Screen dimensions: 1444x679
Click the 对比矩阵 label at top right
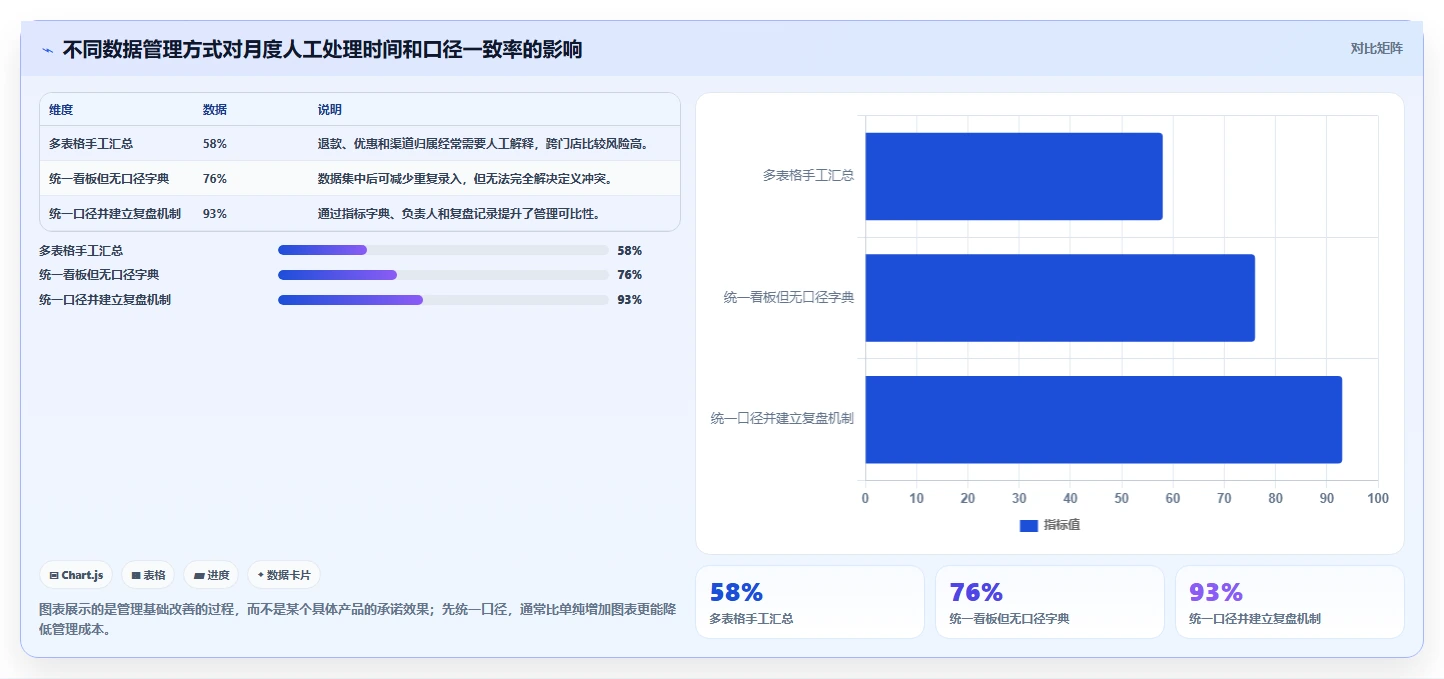click(1376, 48)
